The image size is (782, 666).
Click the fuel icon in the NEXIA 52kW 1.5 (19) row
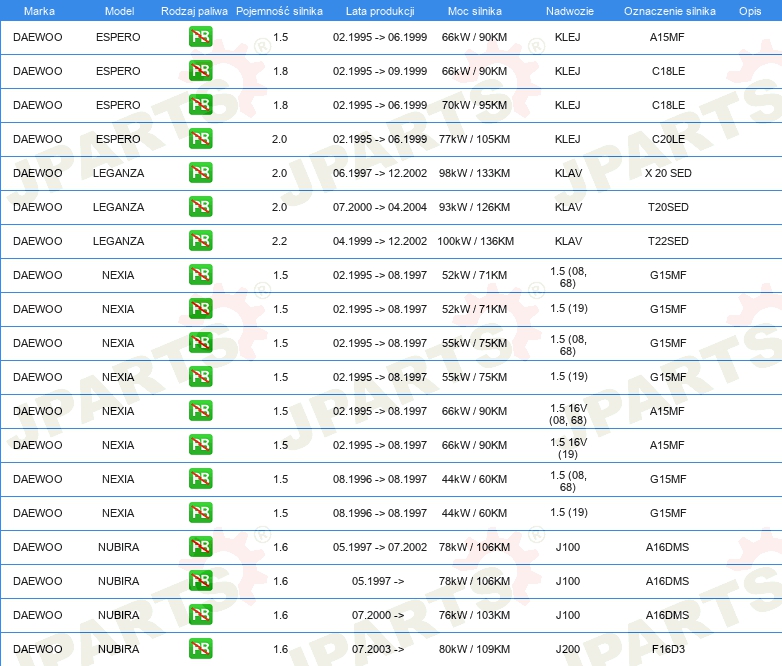click(x=200, y=309)
